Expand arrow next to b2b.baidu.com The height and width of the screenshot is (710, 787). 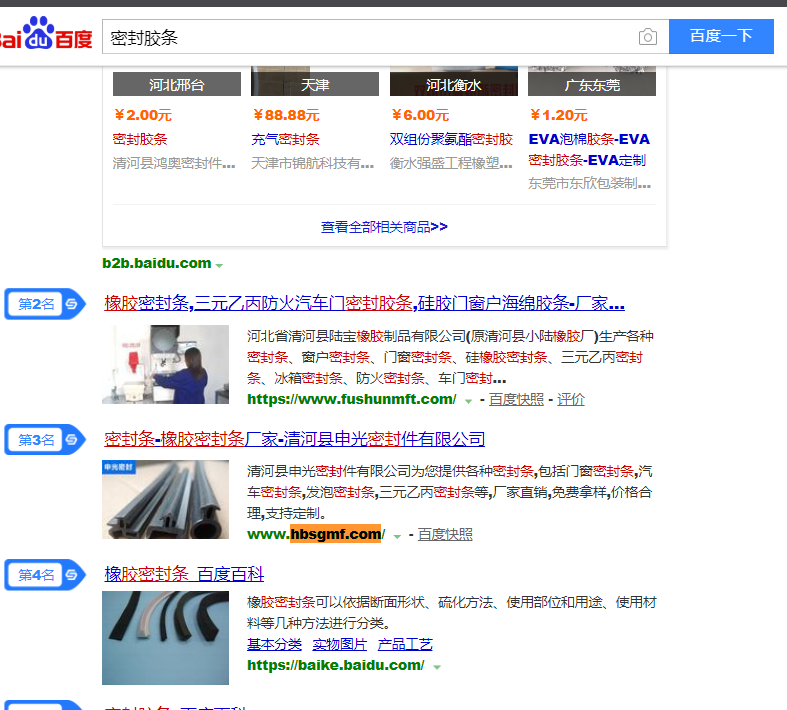(x=219, y=265)
